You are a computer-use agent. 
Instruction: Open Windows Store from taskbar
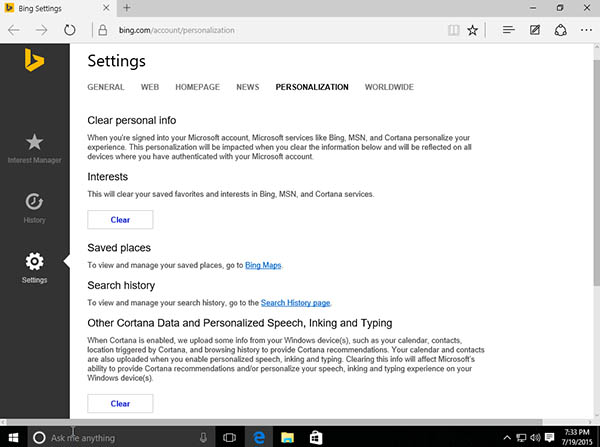tap(316, 437)
